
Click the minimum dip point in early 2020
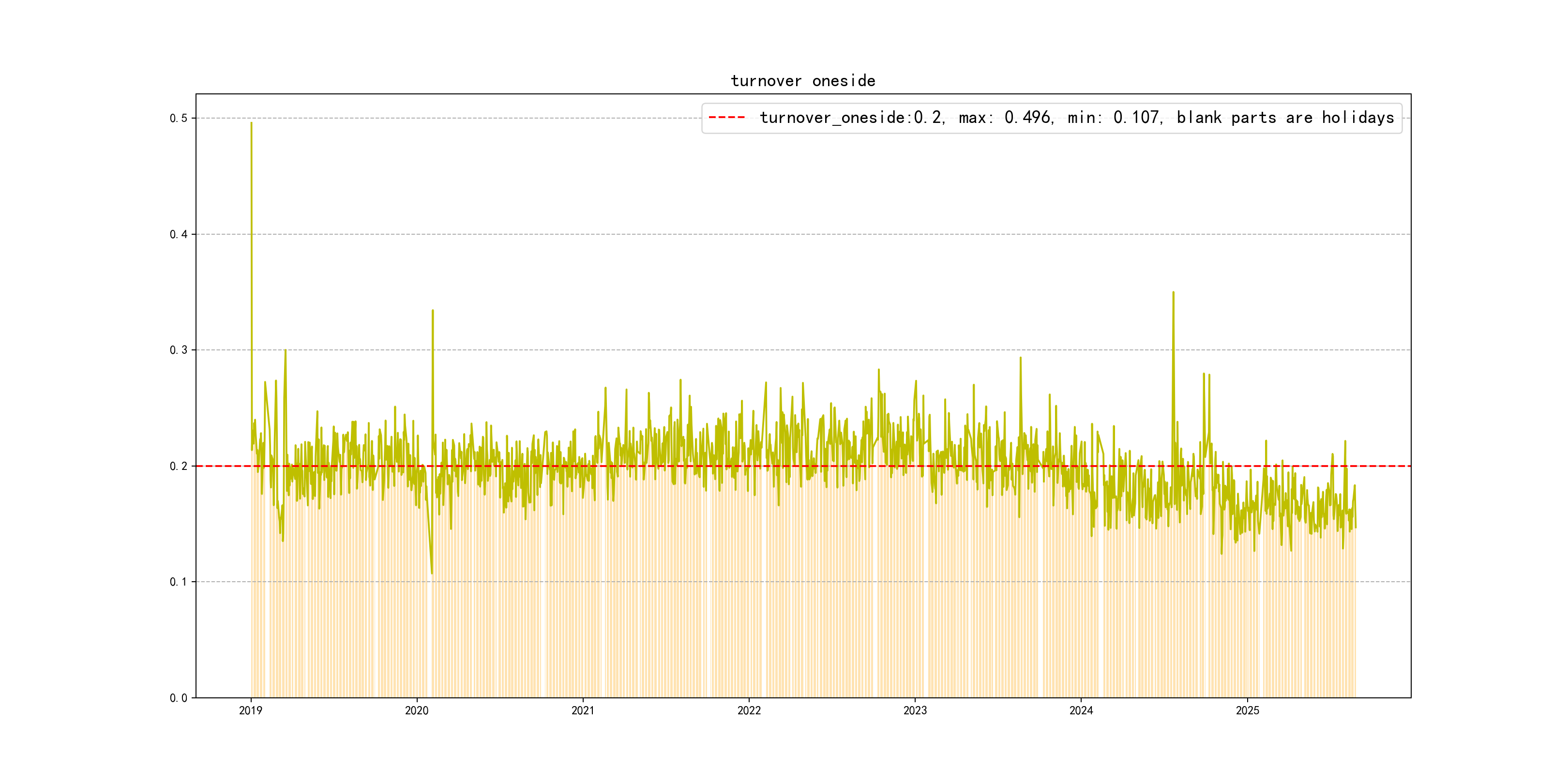[x=432, y=573]
